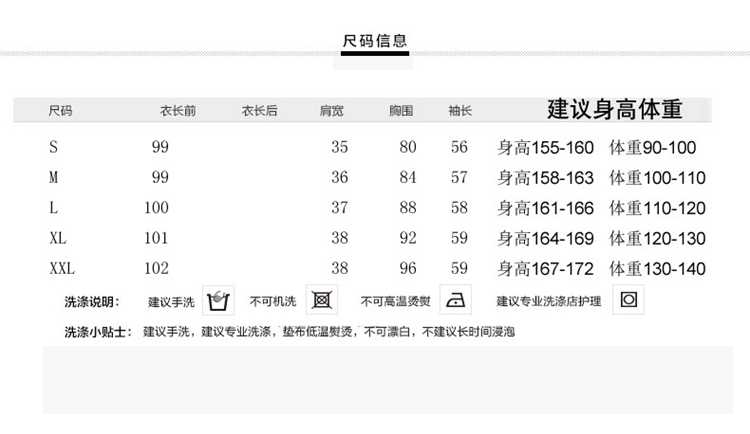The image size is (750, 434).
Task: Click sleeve length 59 in XL row
Action: pyautogui.click(x=459, y=238)
